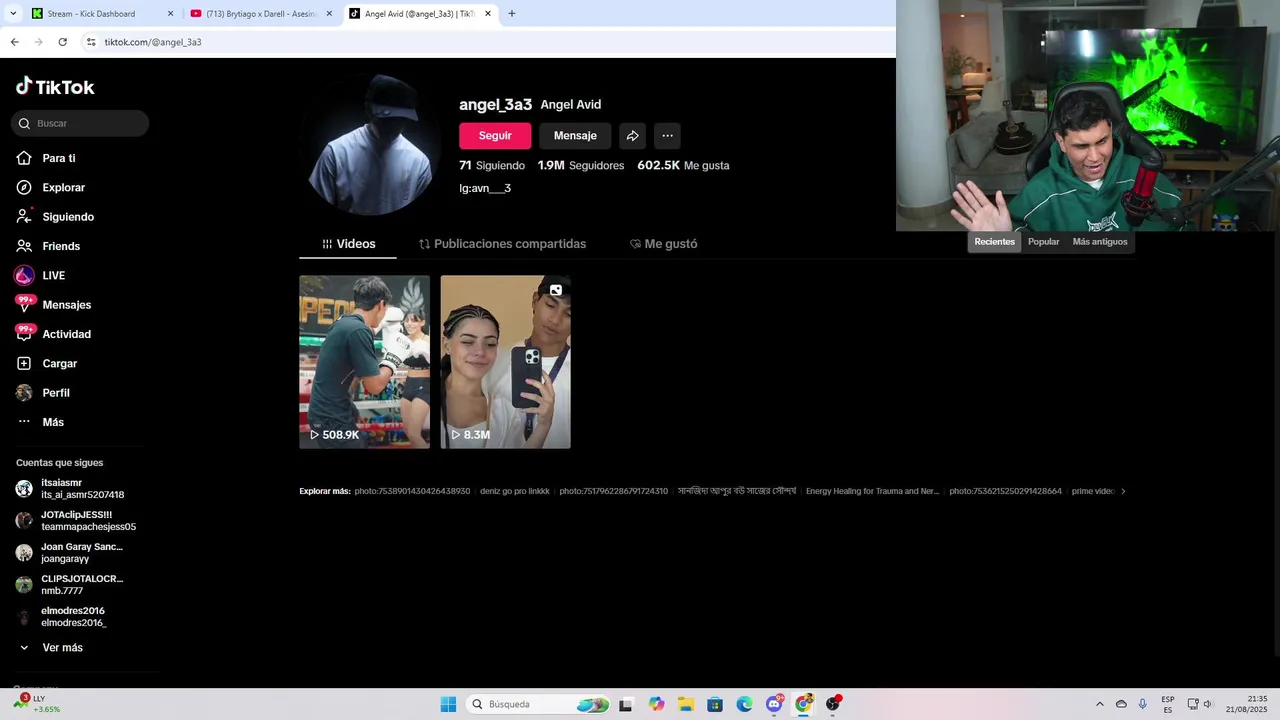Screen dimensions: 1280x720
Task: Open a new browser tab
Action: tap(512, 14)
